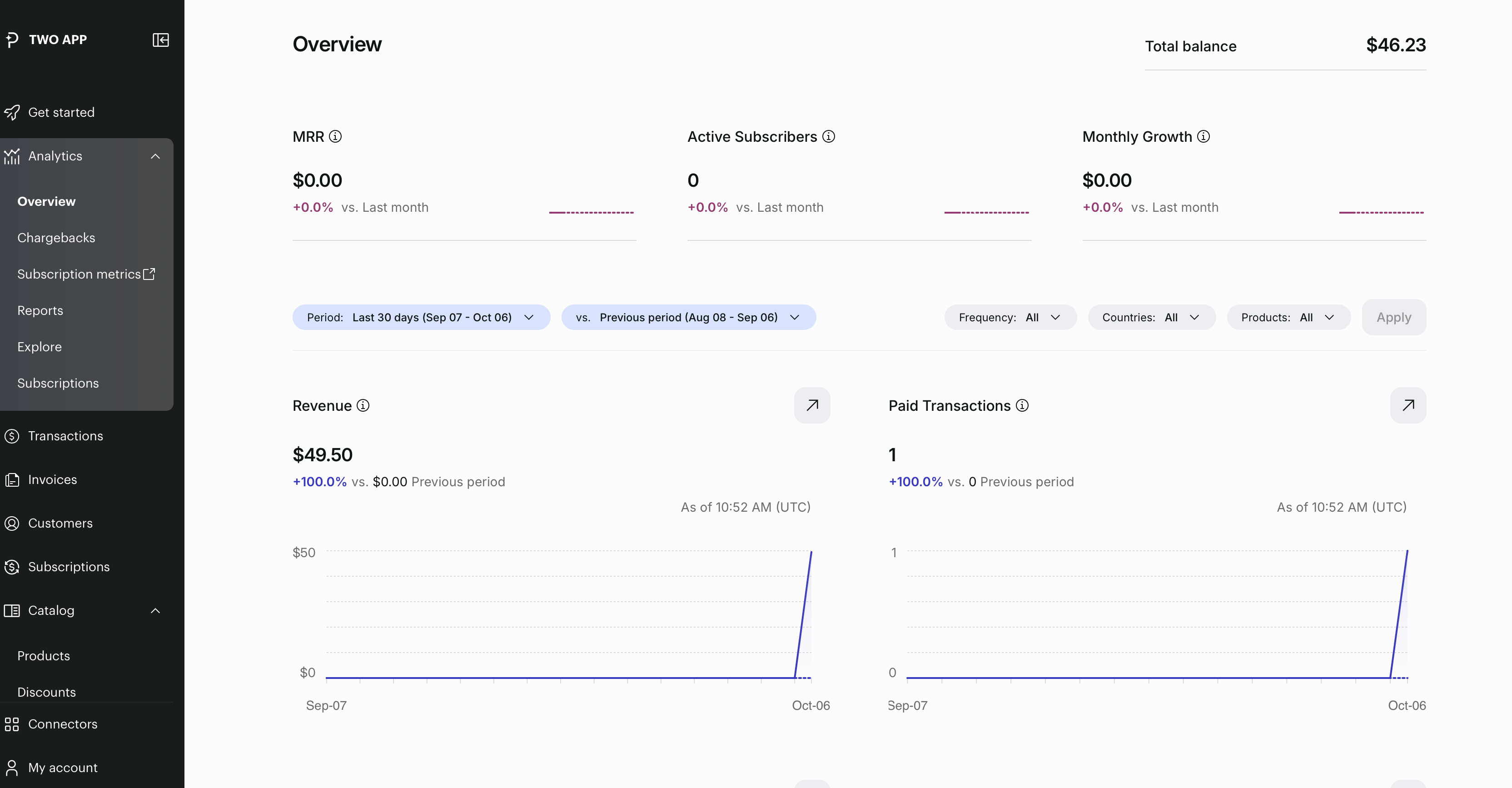Open the Frequency filter dropdown
This screenshot has width=1512, height=788.
[x=1010, y=317]
